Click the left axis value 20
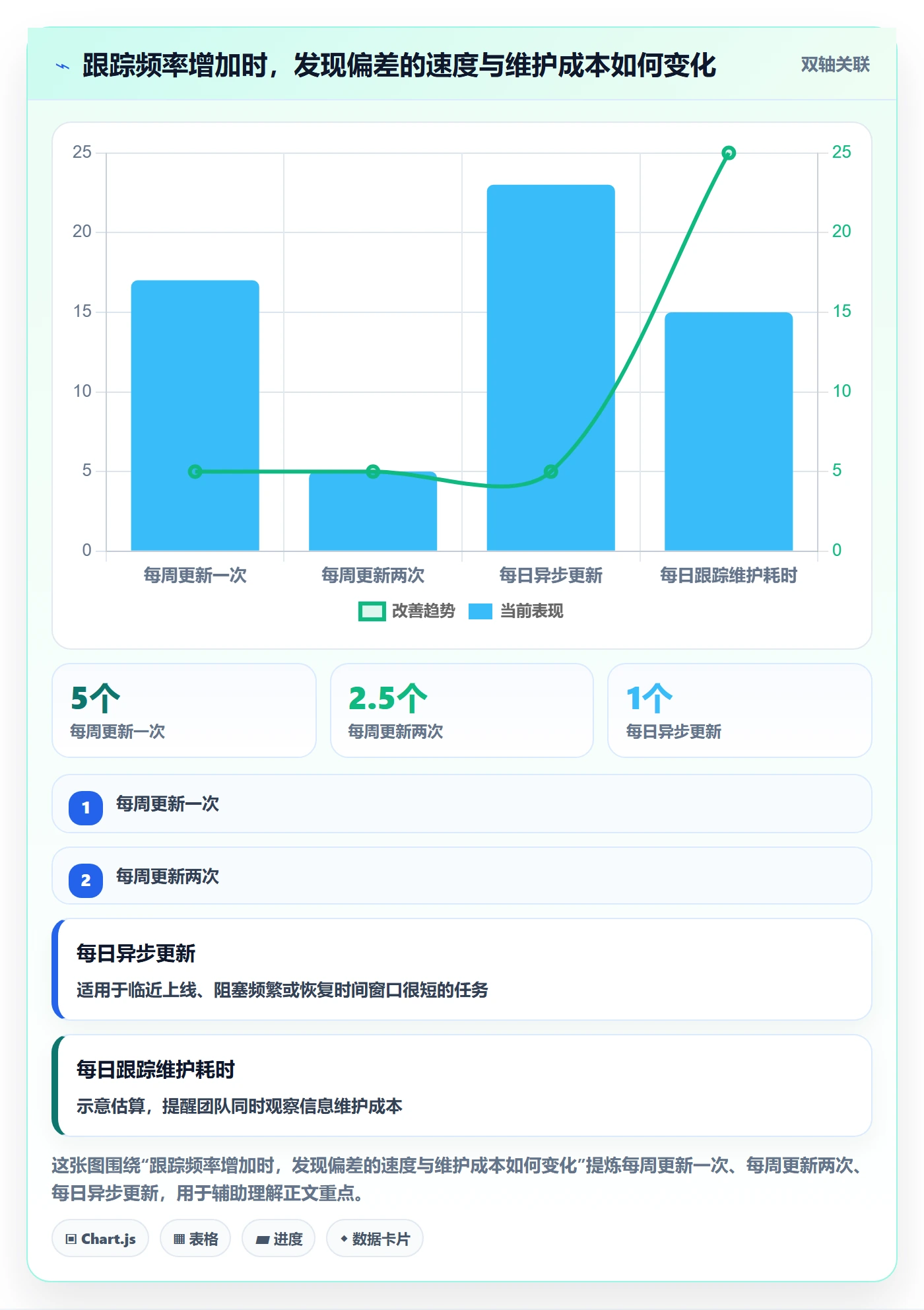This screenshot has height=1310, width=924. pyautogui.click(x=82, y=232)
